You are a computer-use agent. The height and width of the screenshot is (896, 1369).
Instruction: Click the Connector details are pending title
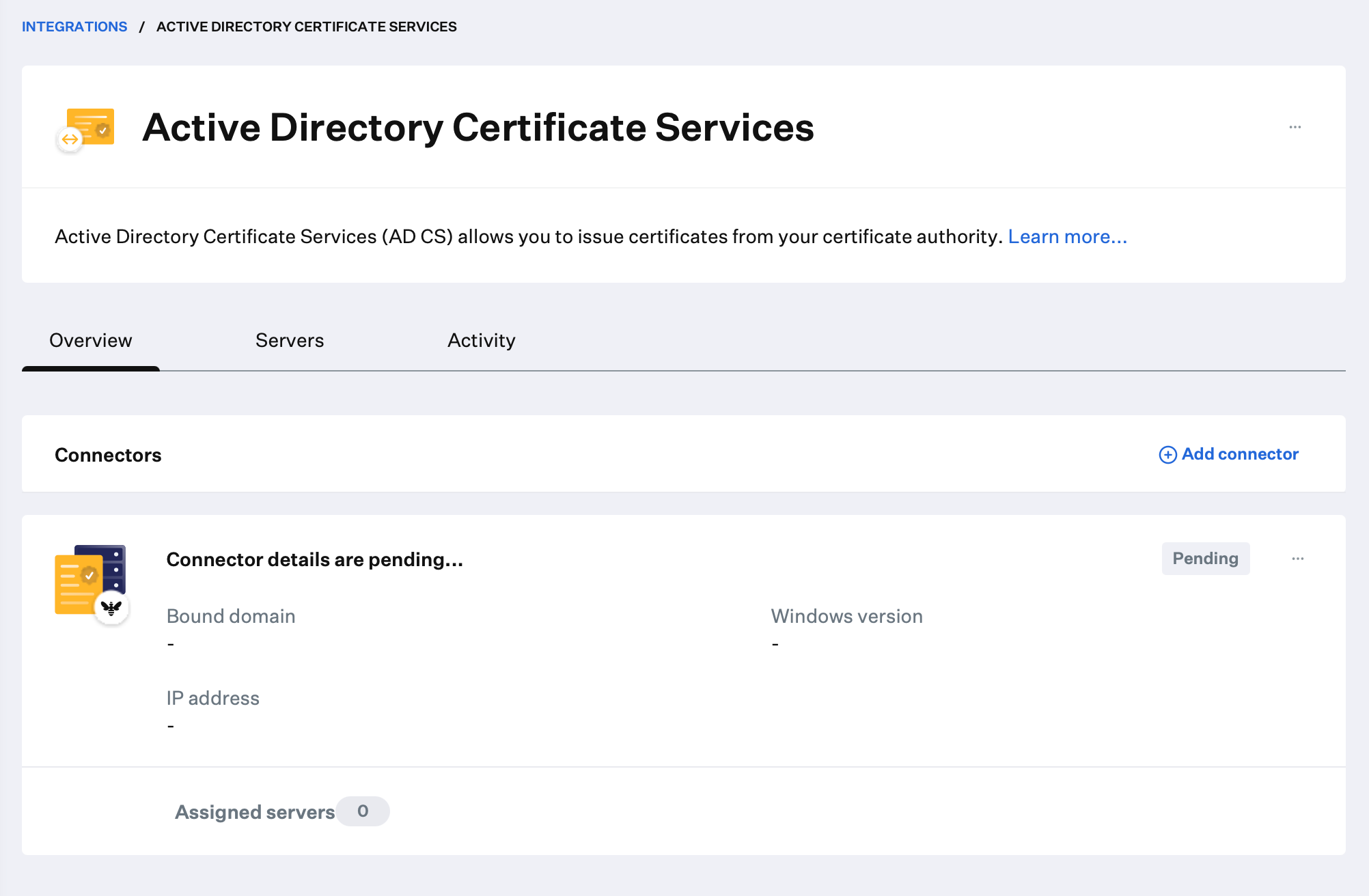point(315,559)
